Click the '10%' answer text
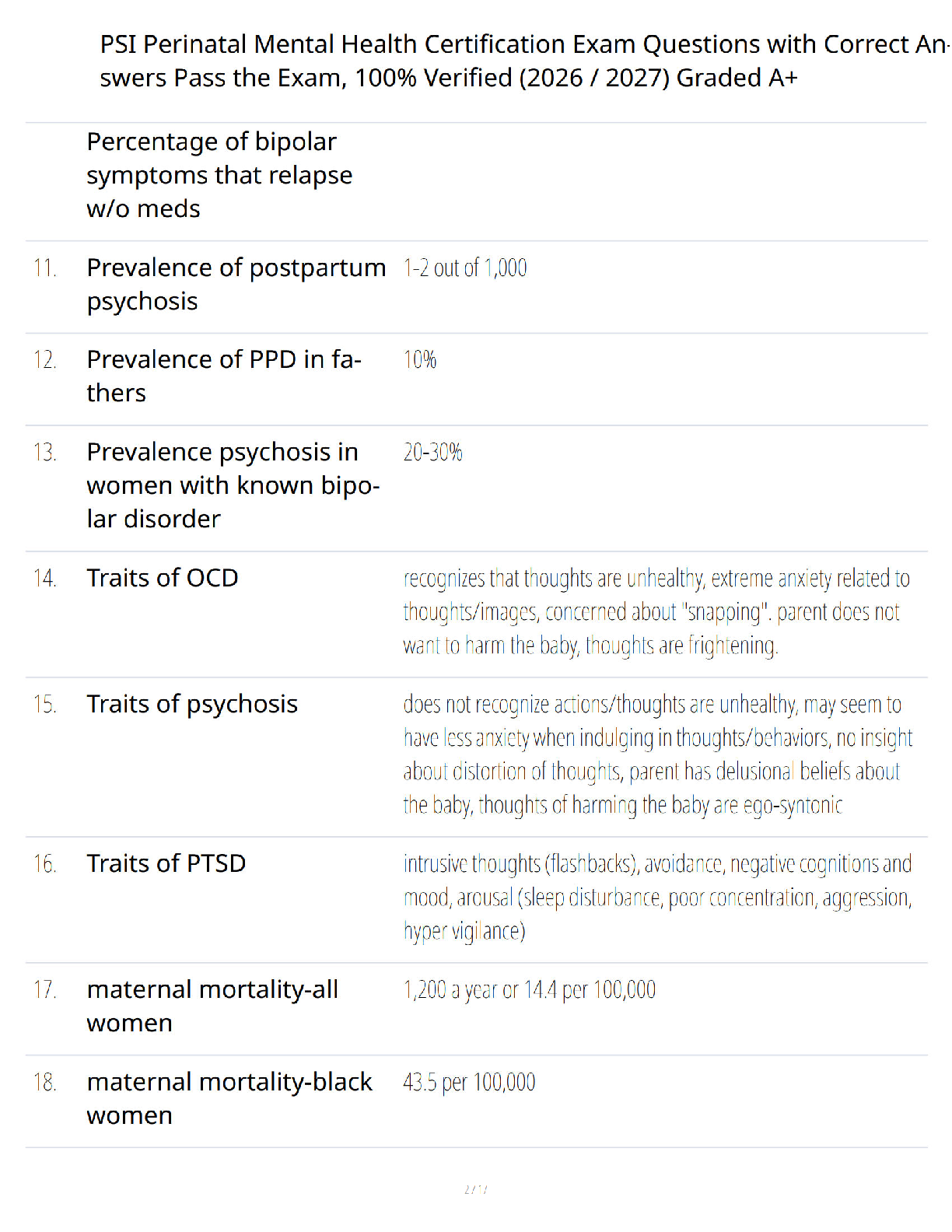Image resolution: width=952 pixels, height=1232 pixels. pyautogui.click(x=420, y=359)
